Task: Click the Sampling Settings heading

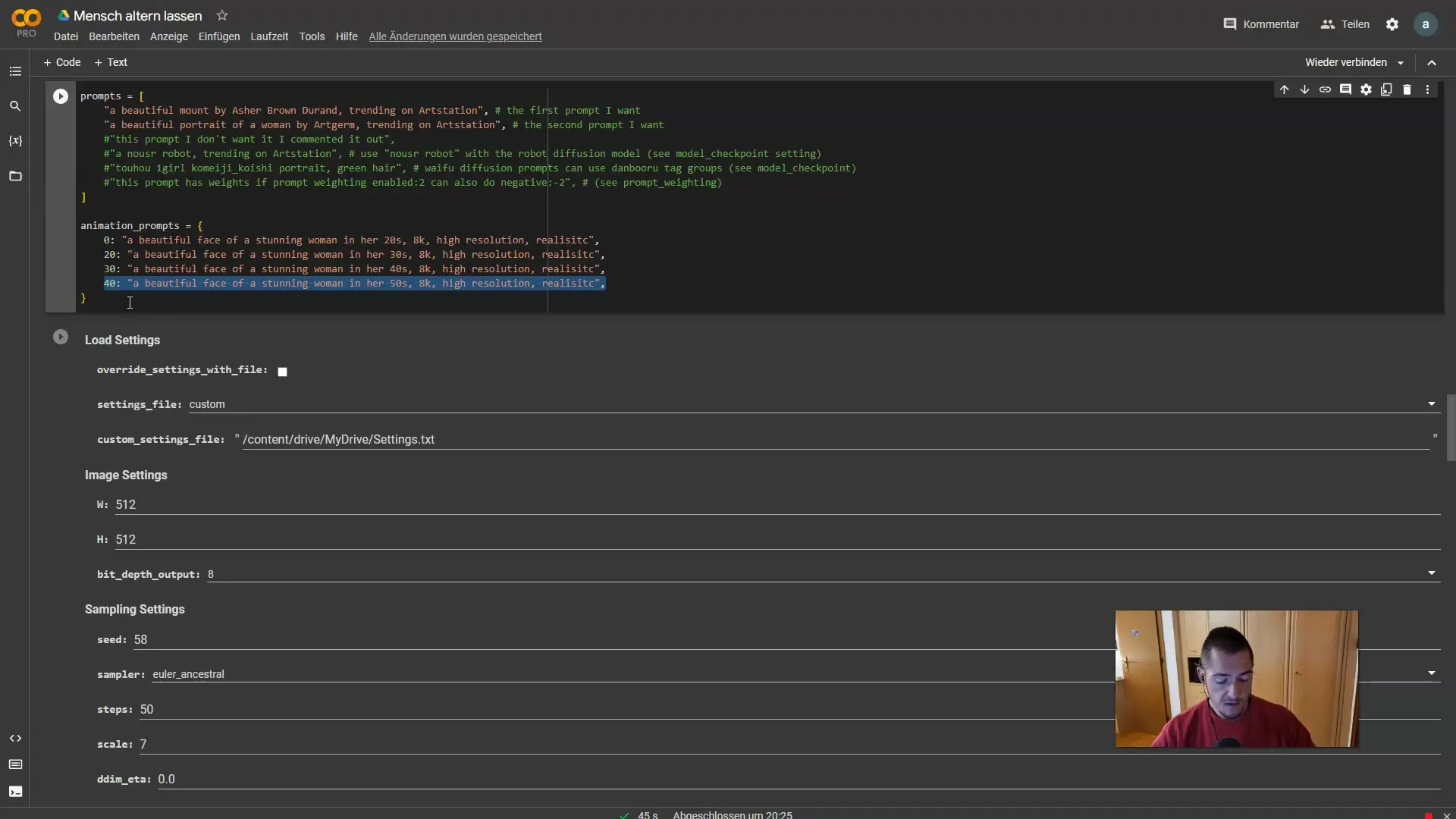Action: [x=135, y=609]
